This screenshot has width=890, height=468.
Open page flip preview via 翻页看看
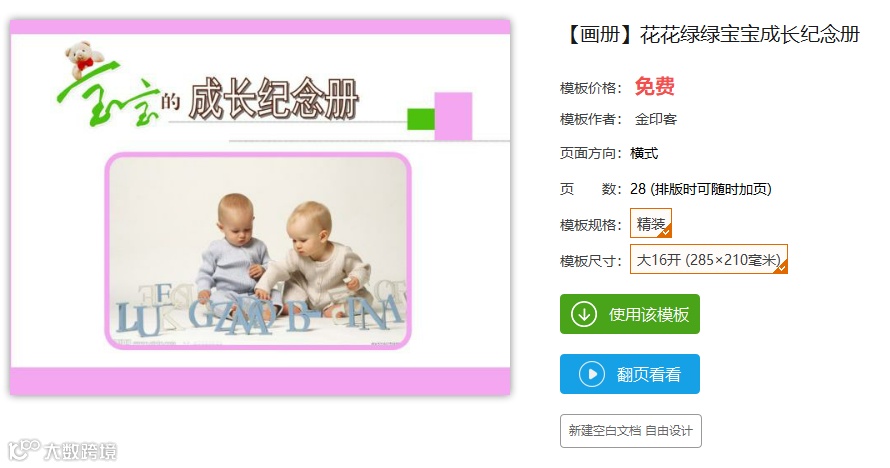coord(629,374)
